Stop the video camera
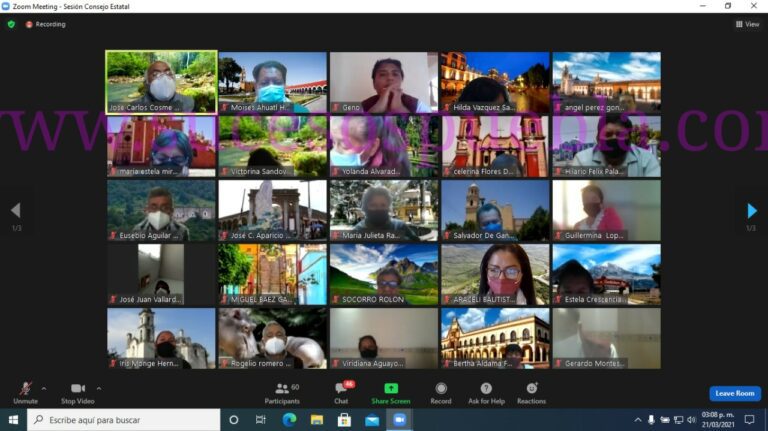The width and height of the screenshot is (768, 431). (x=77, y=390)
